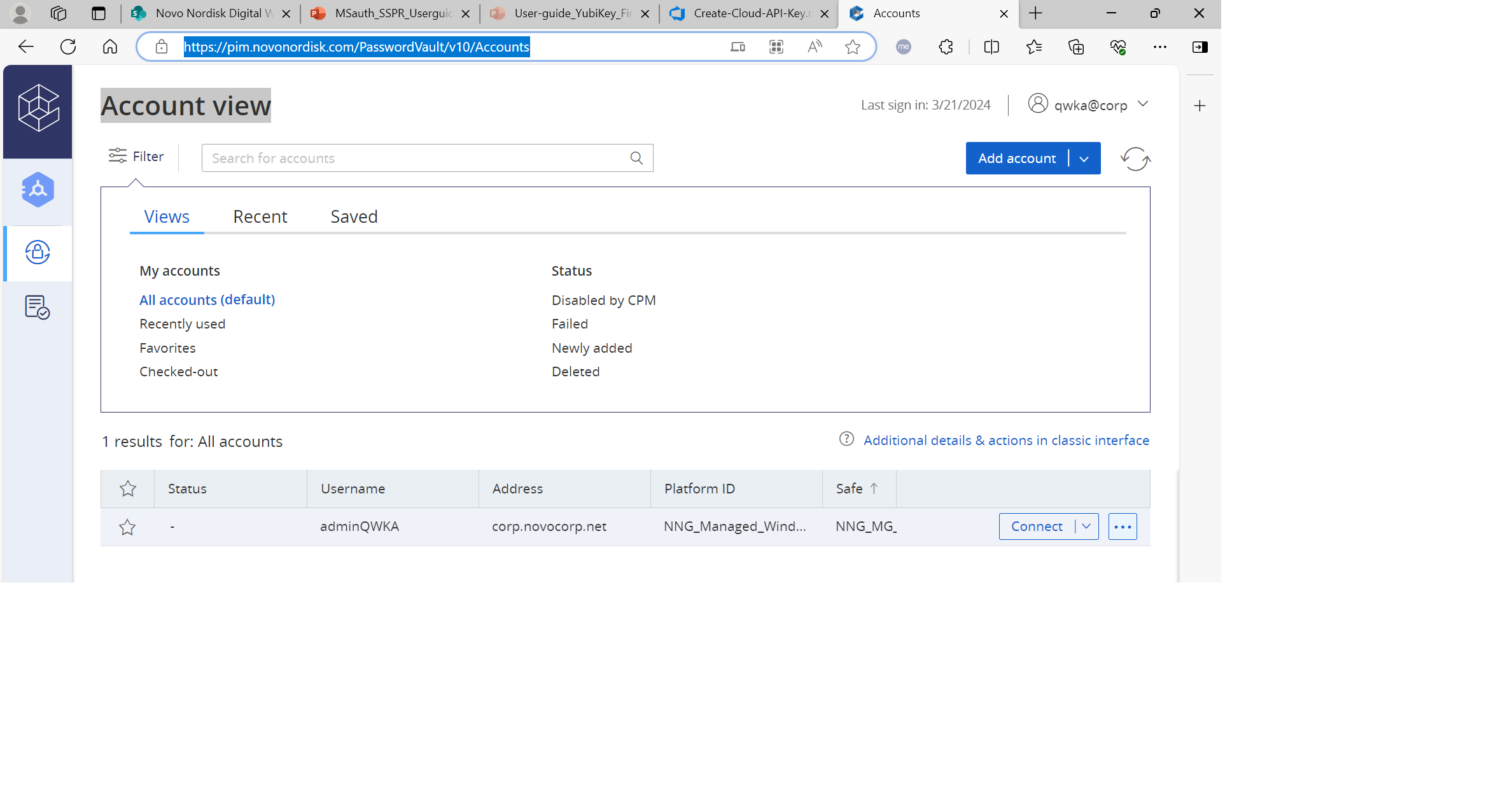The height and width of the screenshot is (806, 1512).
Task: Click the Add account button
Action: [x=1017, y=159]
